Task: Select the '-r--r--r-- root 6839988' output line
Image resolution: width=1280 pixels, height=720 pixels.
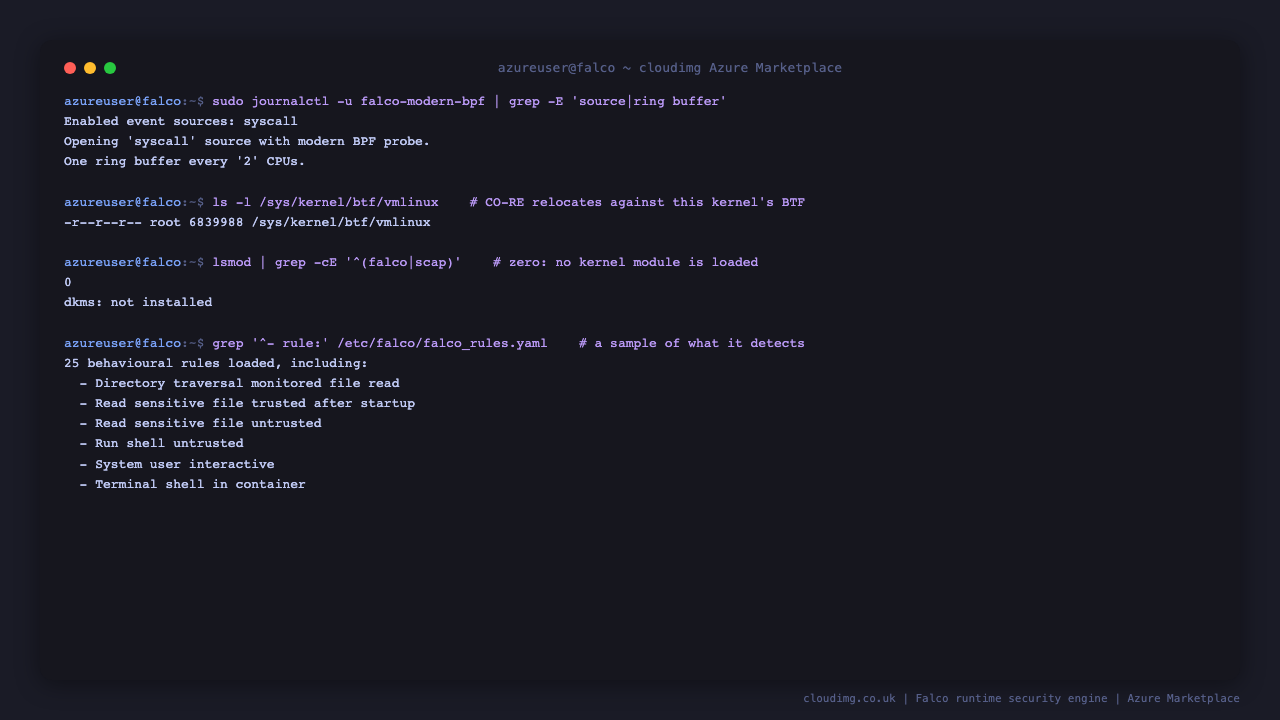Action: point(247,223)
